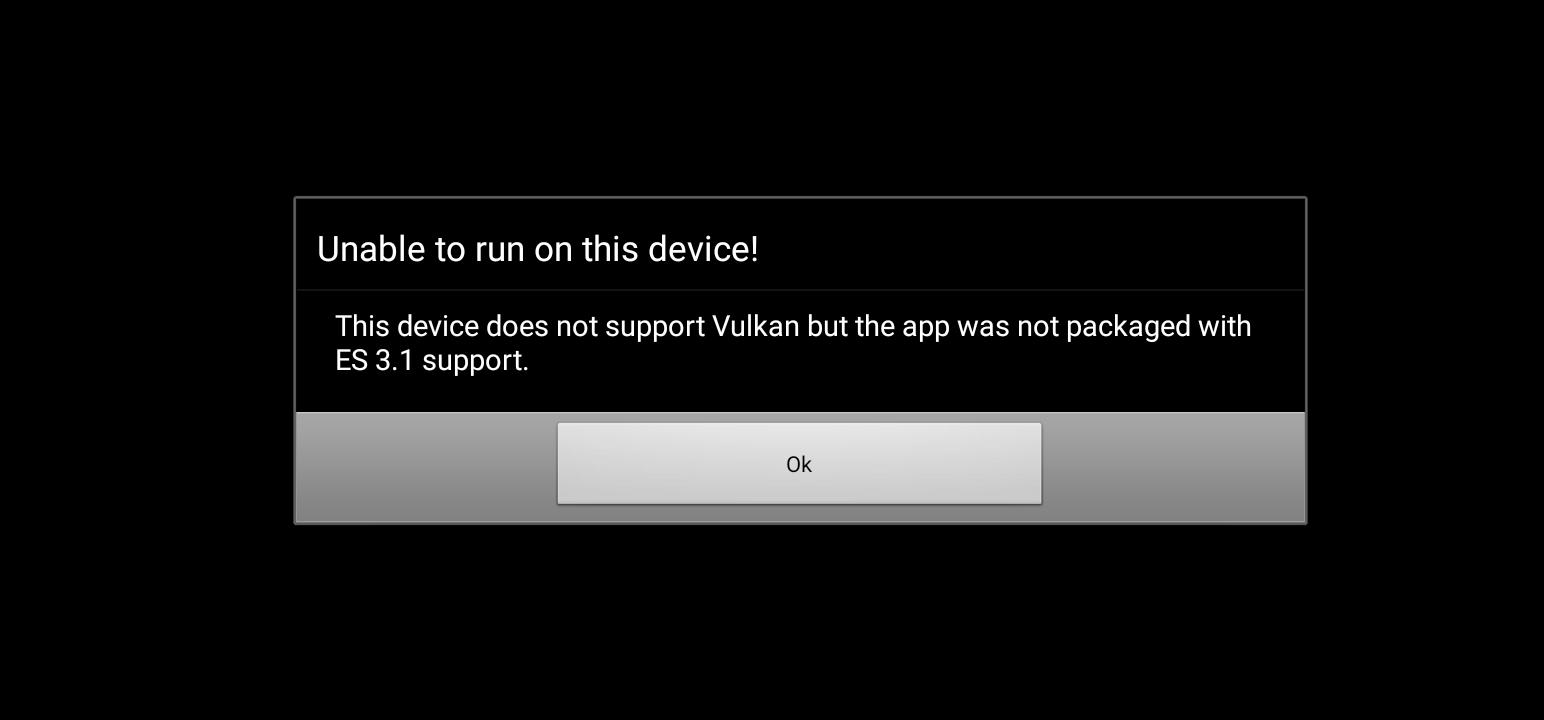The image size is (1544, 720).
Task: Click the word 'device!' in the title
Action: (703, 249)
